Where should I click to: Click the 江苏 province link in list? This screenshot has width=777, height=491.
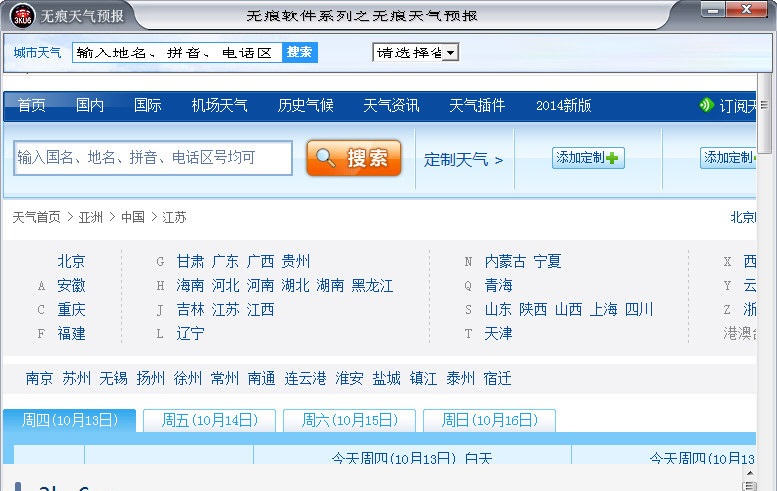[x=225, y=310]
